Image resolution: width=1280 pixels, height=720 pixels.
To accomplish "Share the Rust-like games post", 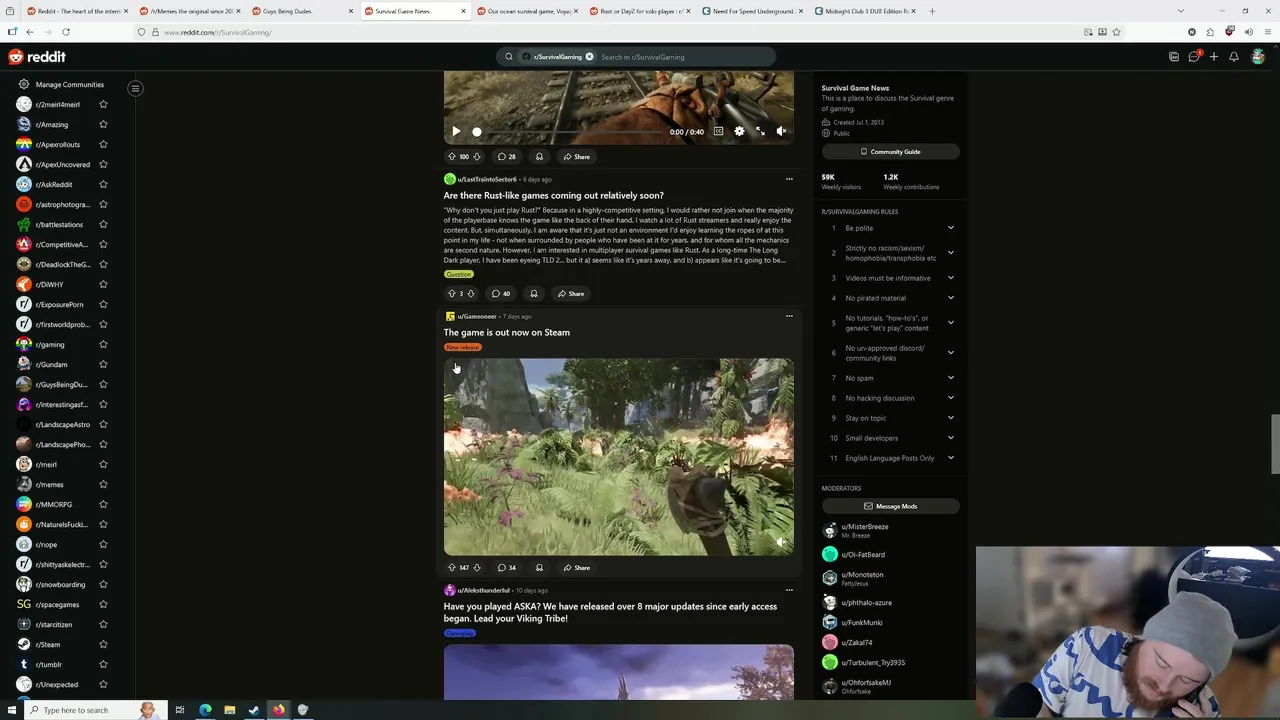I will pos(571,294).
